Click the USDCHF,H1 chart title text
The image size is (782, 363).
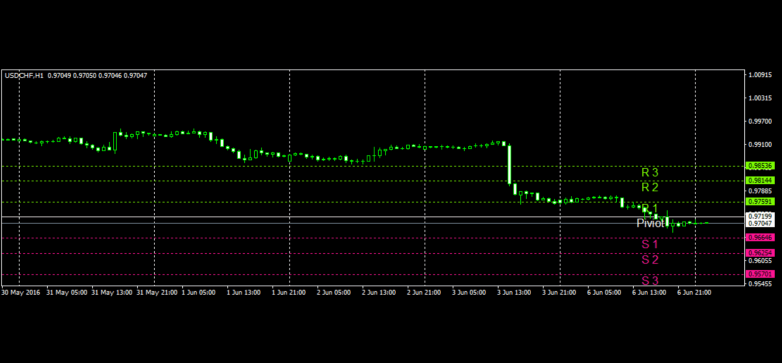pos(24,75)
